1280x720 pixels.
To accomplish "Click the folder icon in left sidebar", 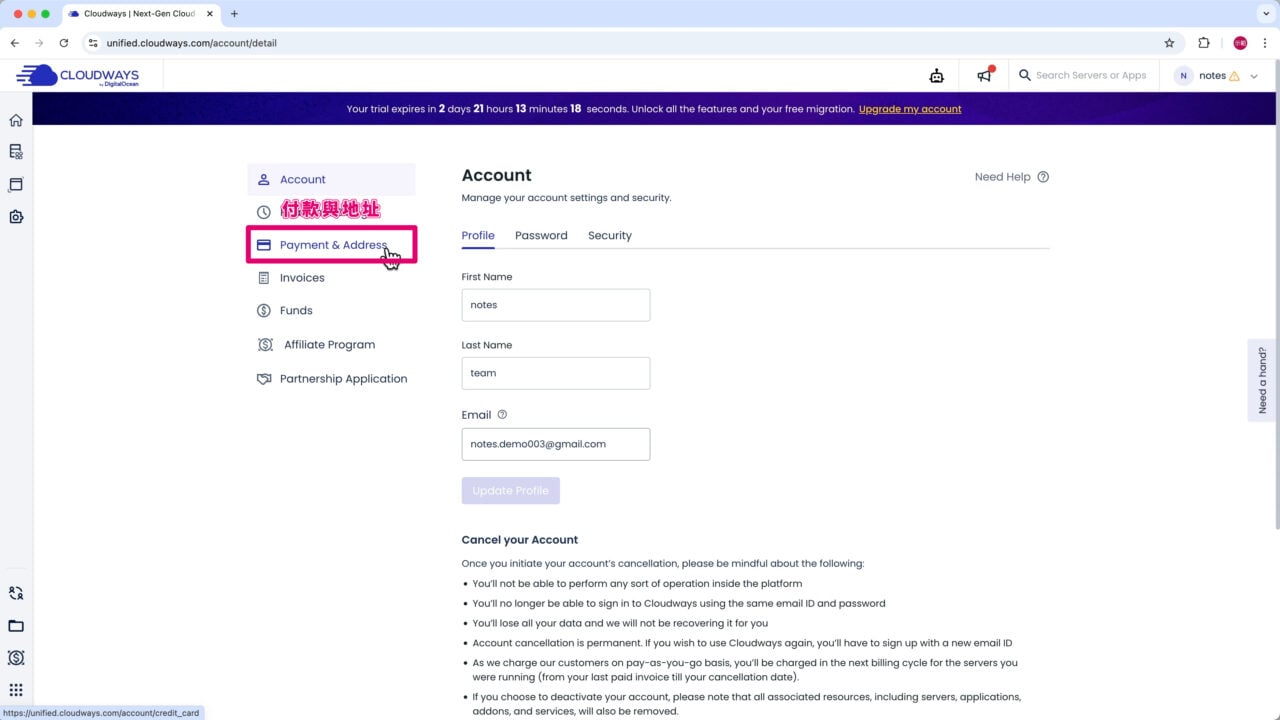I will 16,626.
